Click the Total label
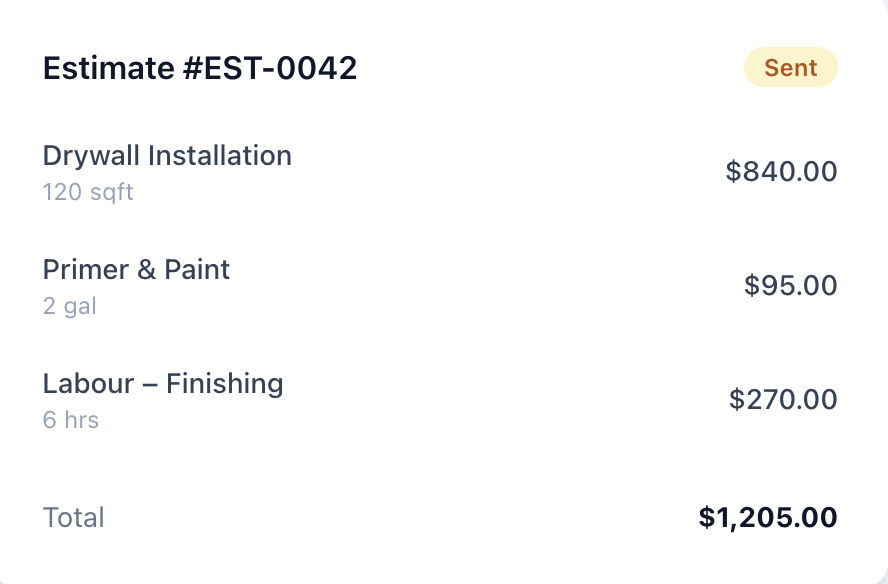The width and height of the screenshot is (888, 584). tap(73, 517)
